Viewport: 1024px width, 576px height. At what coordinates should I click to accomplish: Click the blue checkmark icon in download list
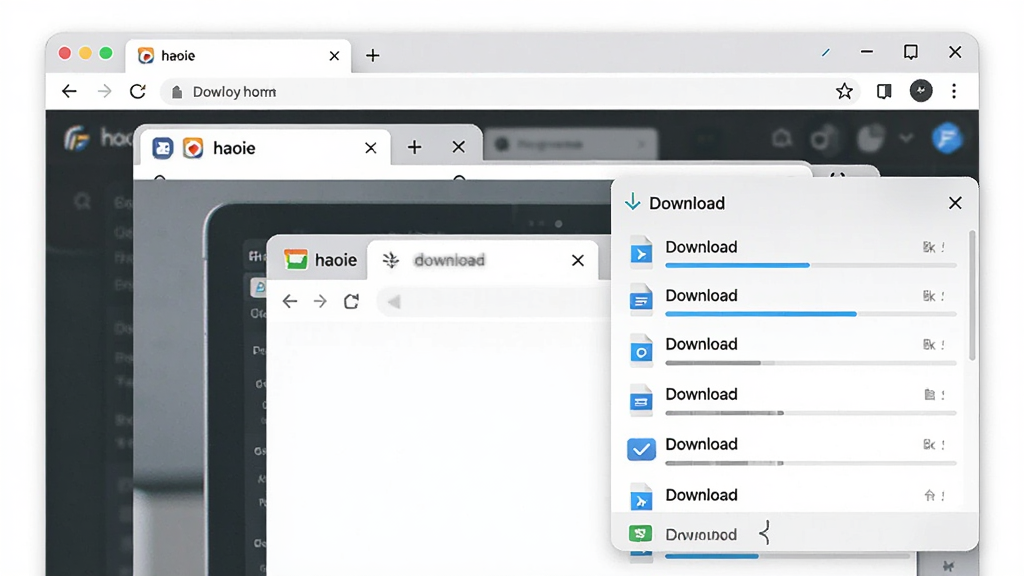(x=641, y=449)
